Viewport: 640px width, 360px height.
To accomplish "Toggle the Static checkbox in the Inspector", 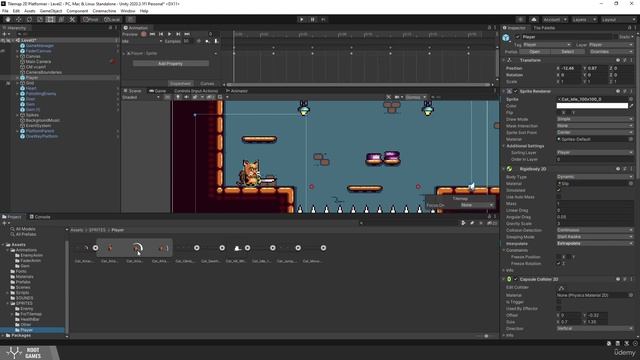I will click(616, 37).
